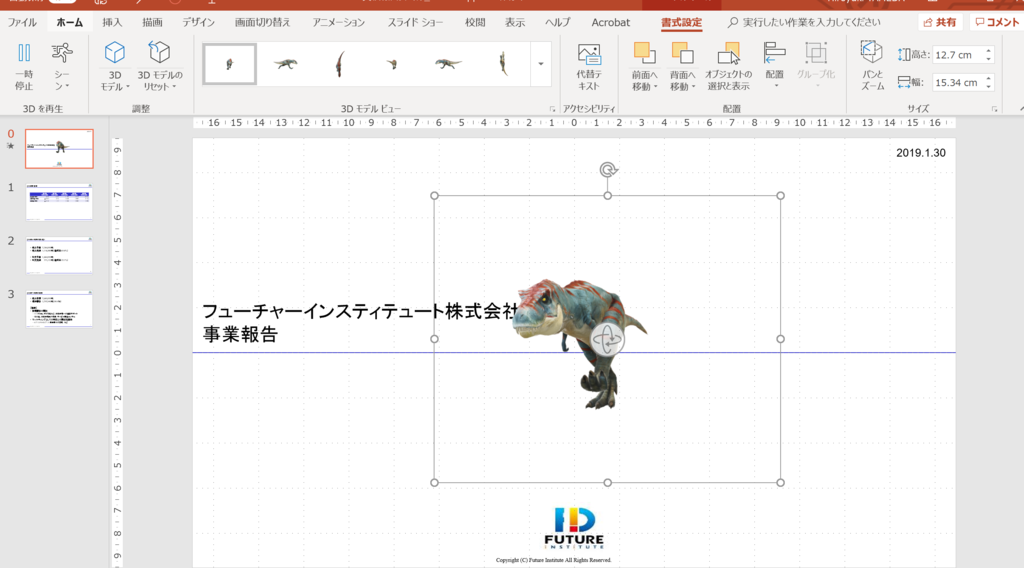The height and width of the screenshot is (568, 1024).
Task: Click the 3D rotate control on dinosaur
Action: pyautogui.click(x=607, y=339)
